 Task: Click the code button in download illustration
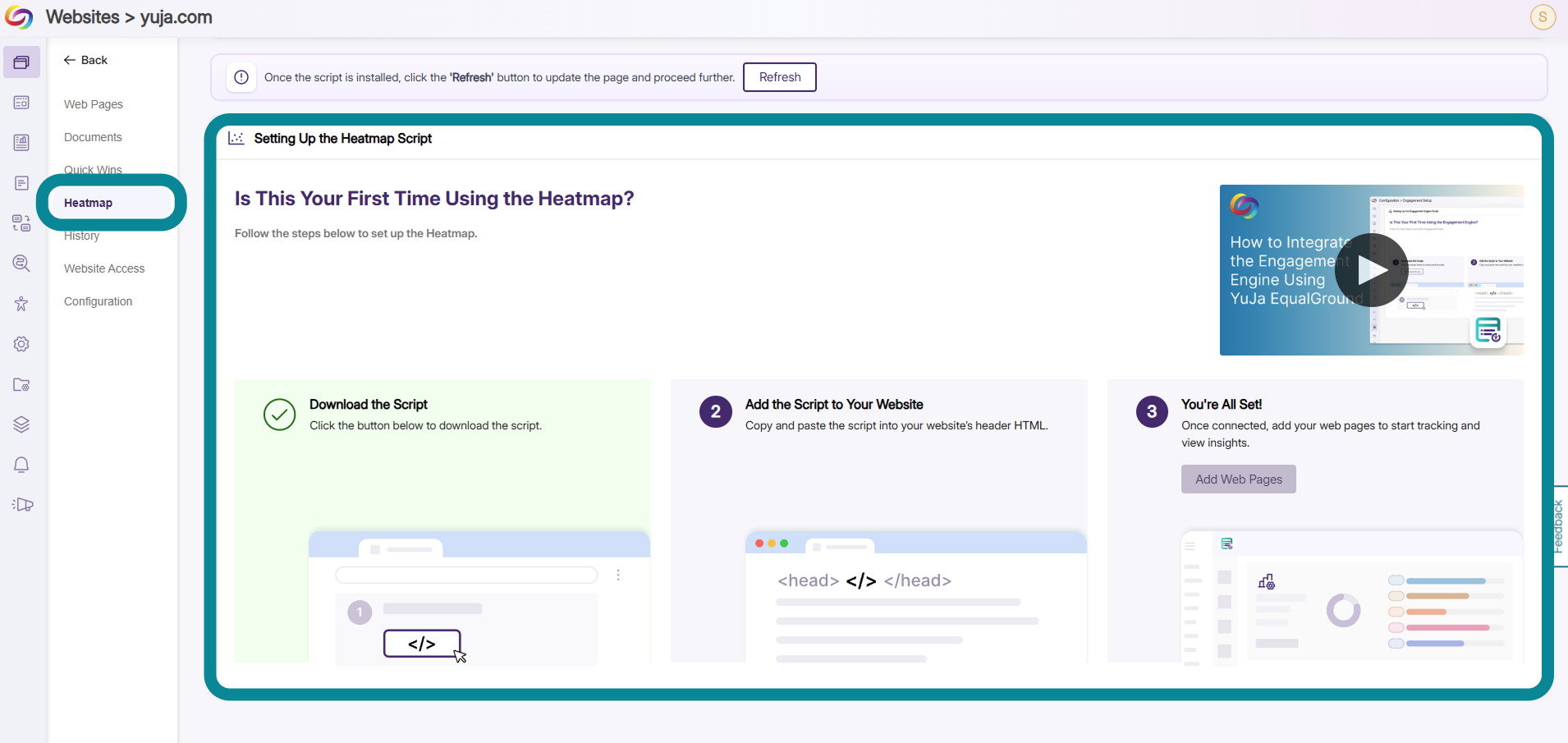point(422,644)
